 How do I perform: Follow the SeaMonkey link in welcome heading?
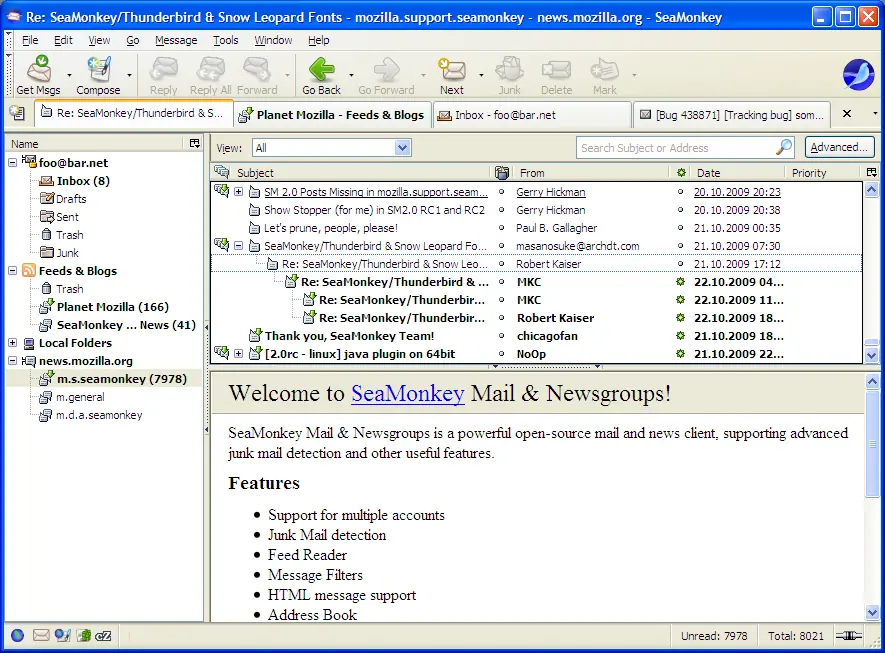(408, 393)
